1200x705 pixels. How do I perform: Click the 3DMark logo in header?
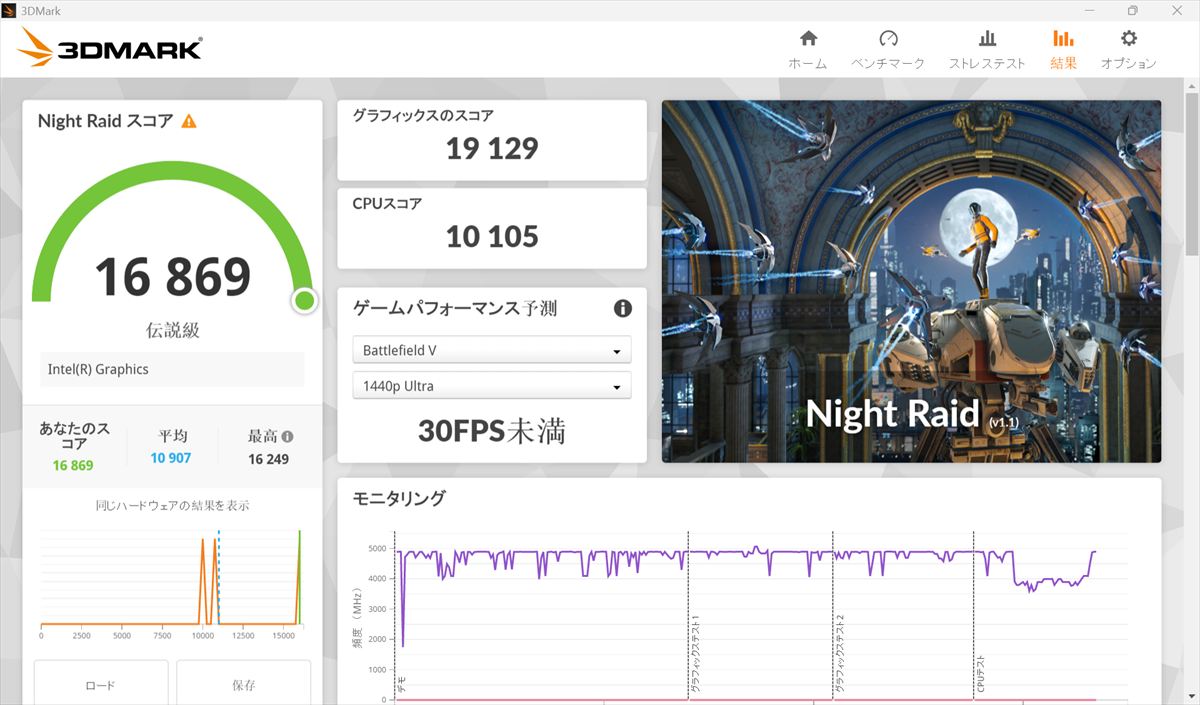(111, 47)
